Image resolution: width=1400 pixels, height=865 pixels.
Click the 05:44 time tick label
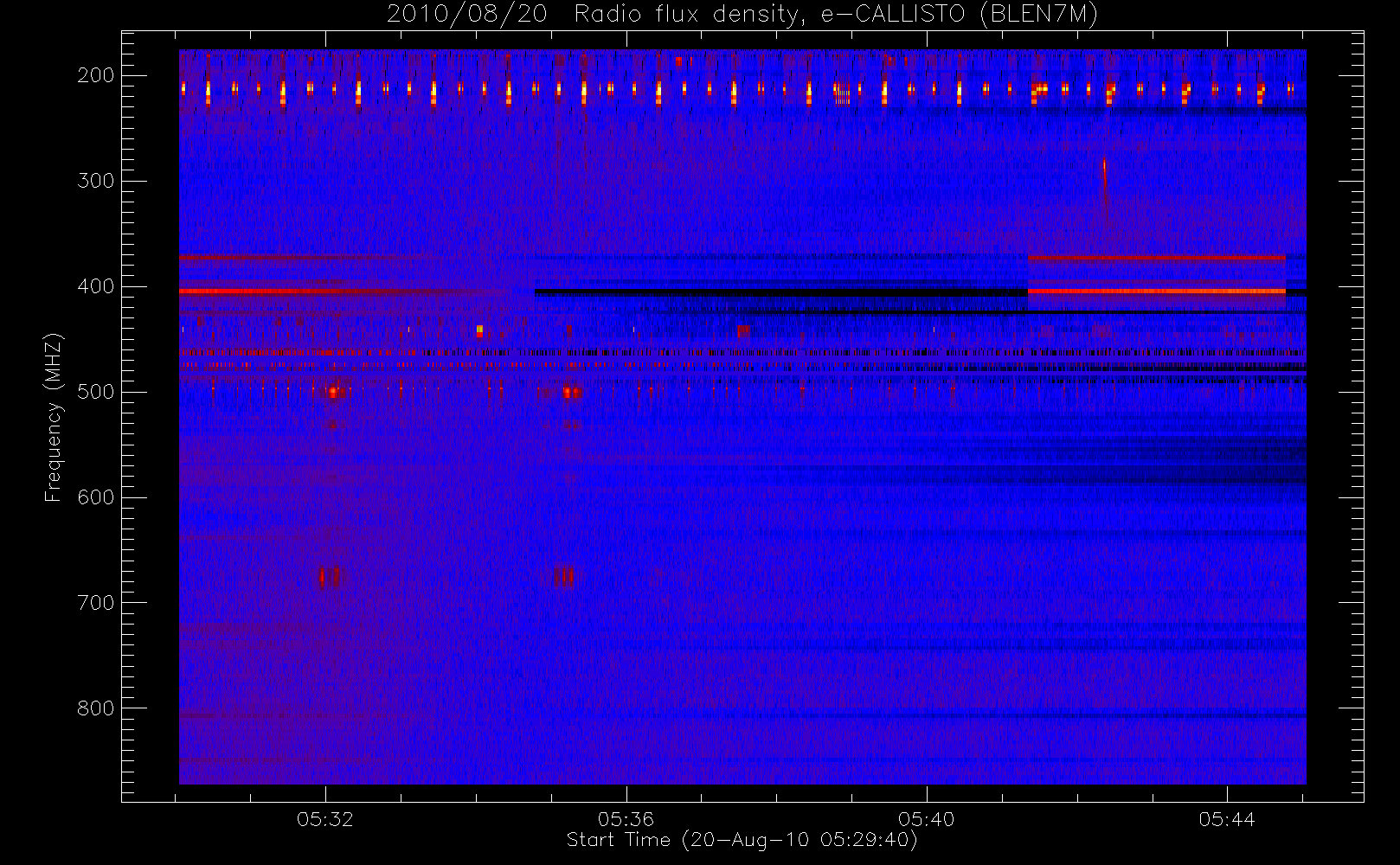point(1227,819)
